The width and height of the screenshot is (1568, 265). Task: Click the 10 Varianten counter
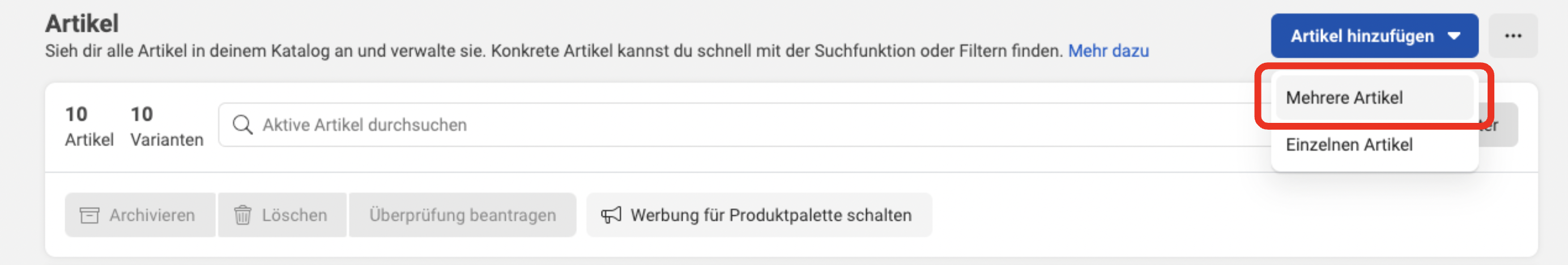click(167, 126)
